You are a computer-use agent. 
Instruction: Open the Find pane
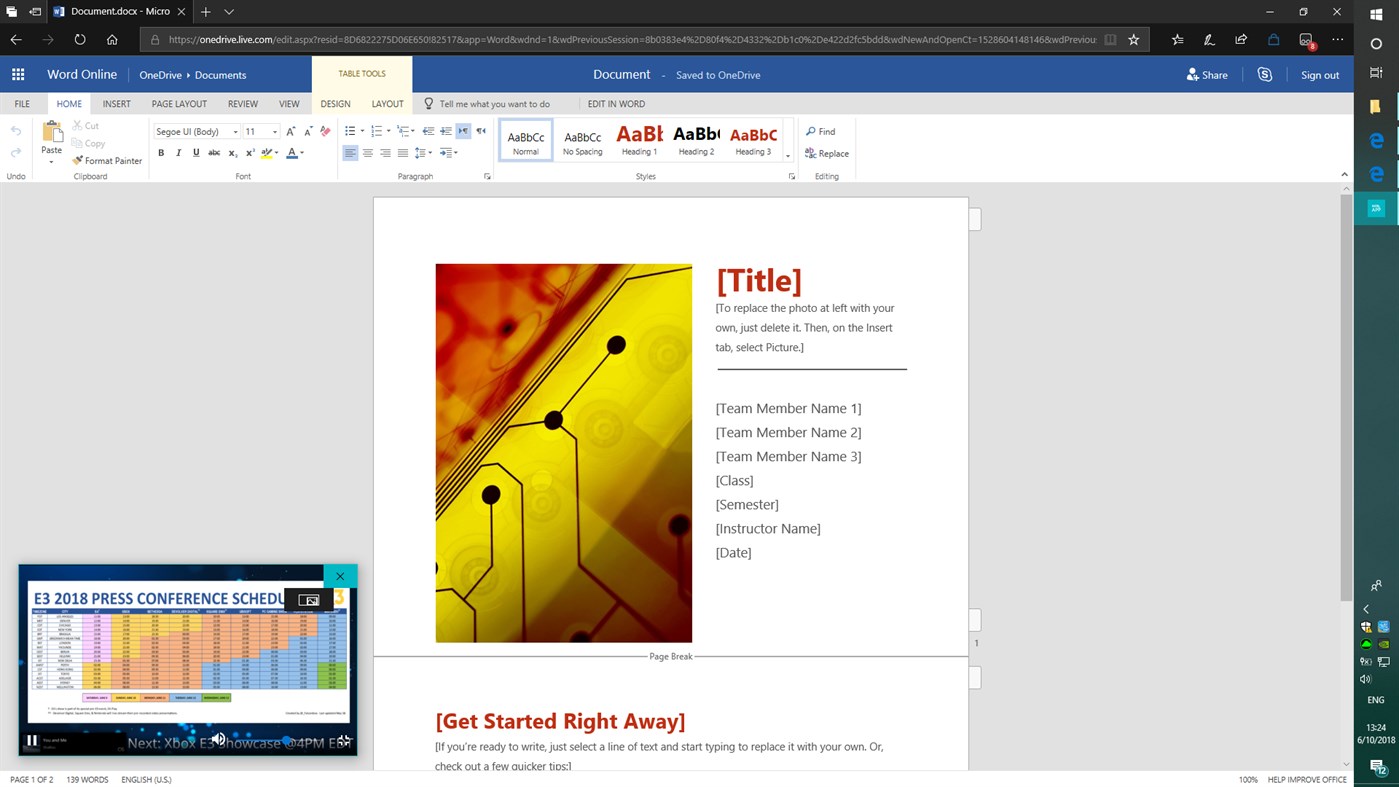(x=822, y=131)
